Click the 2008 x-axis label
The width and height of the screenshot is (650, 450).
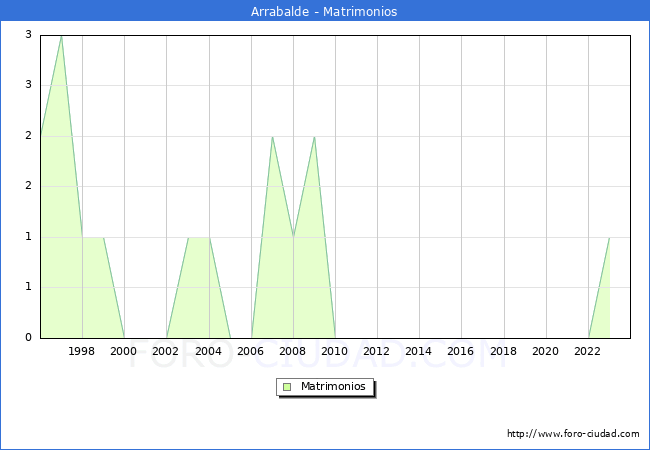[x=292, y=351]
